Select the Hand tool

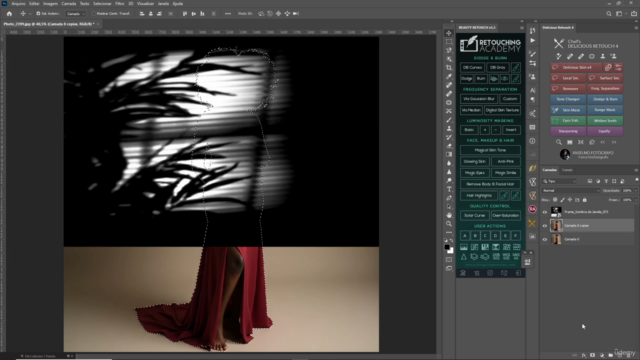click(449, 215)
